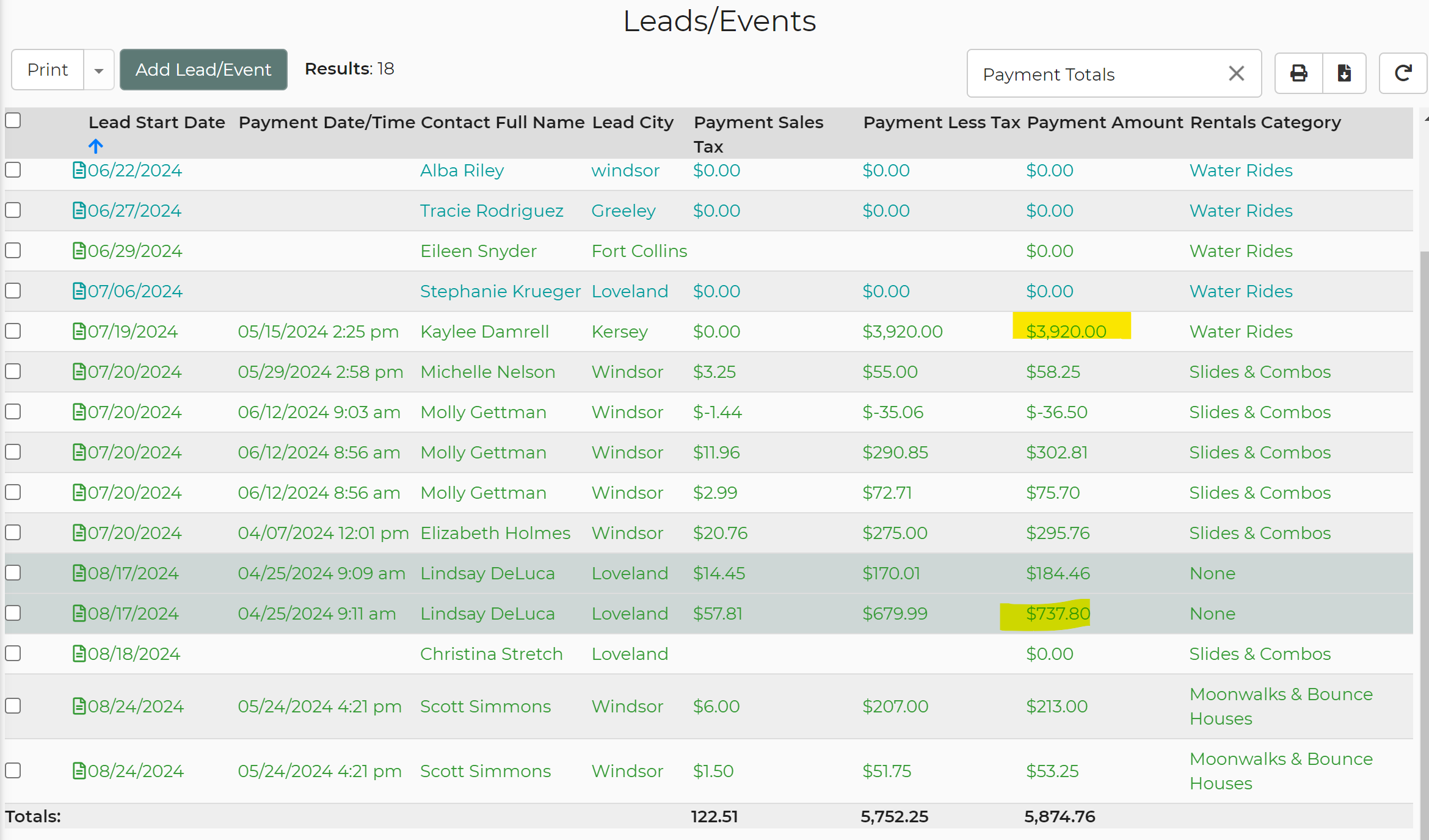Expand the Print dropdown arrow
The image size is (1429, 840).
99,70
